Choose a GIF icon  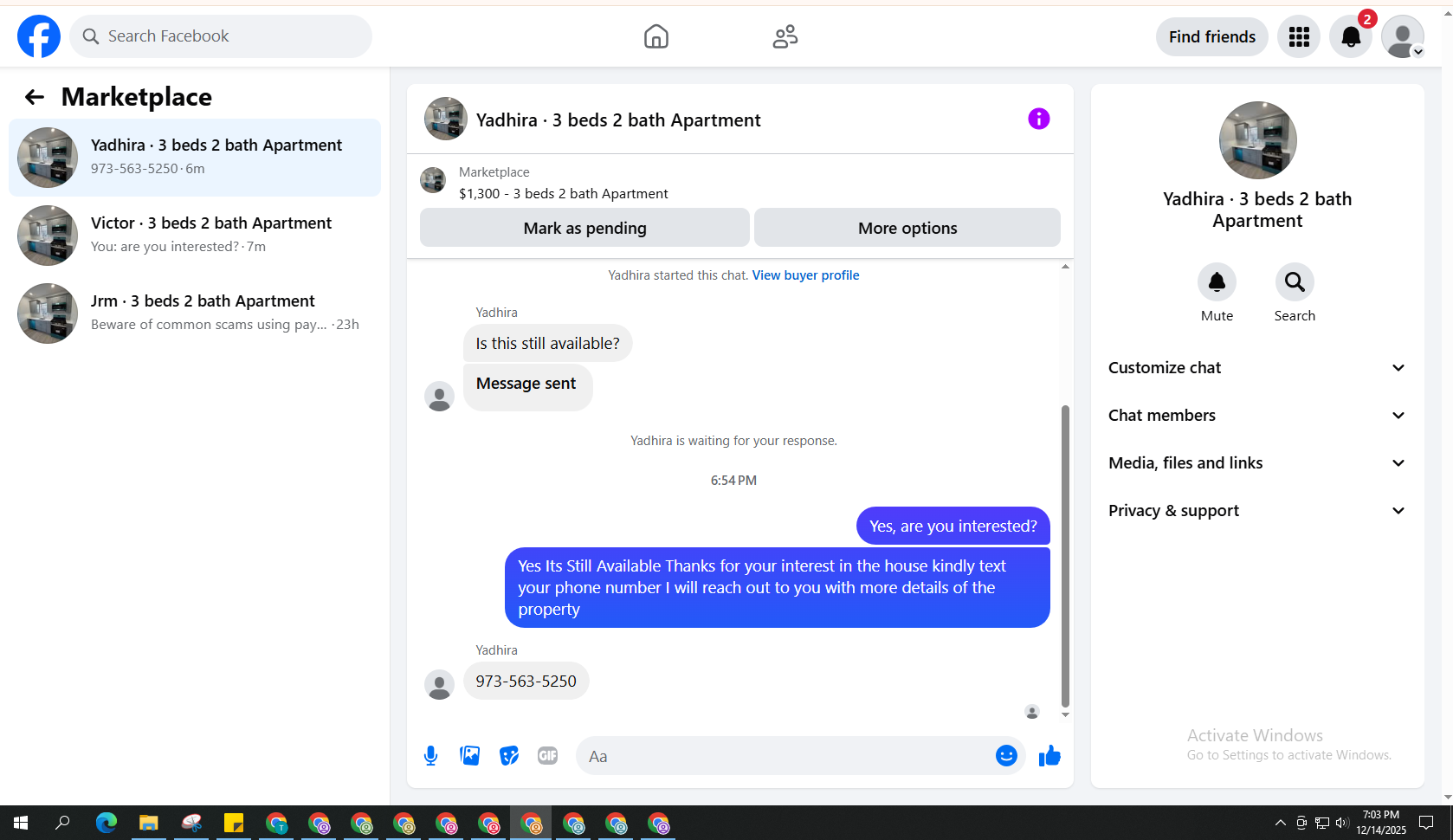(x=548, y=756)
